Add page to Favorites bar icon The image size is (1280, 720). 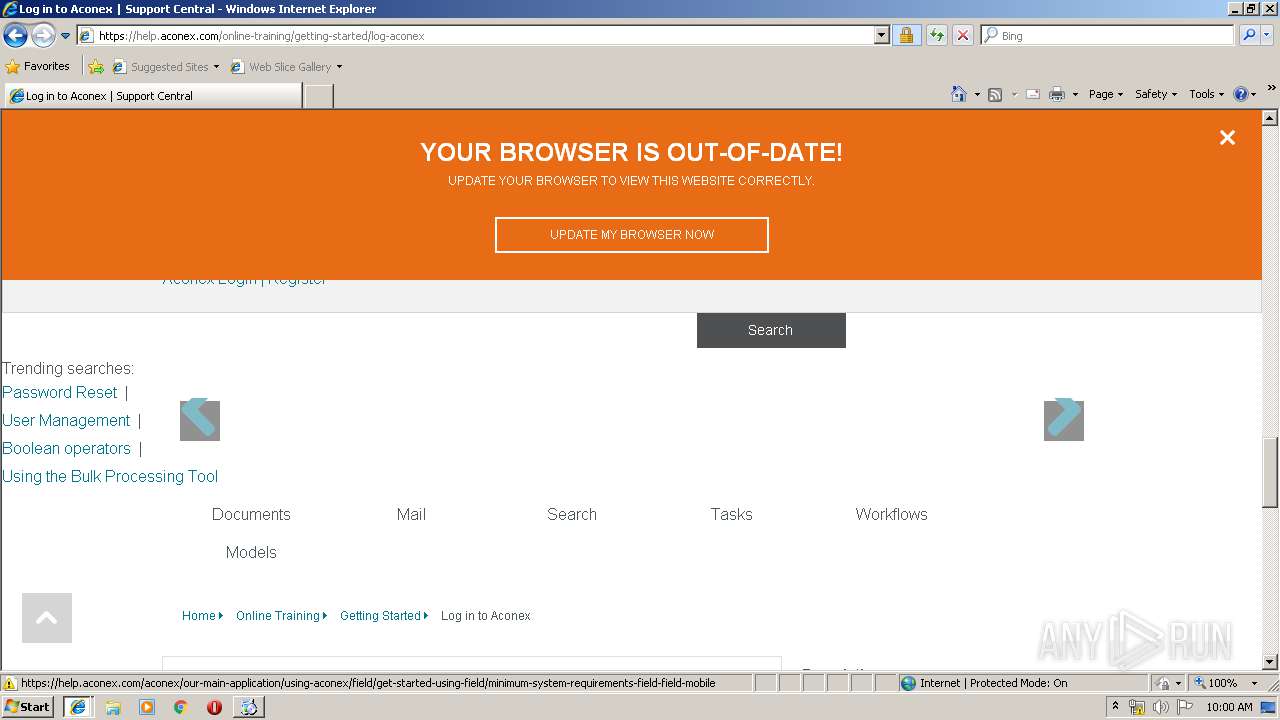coord(96,67)
